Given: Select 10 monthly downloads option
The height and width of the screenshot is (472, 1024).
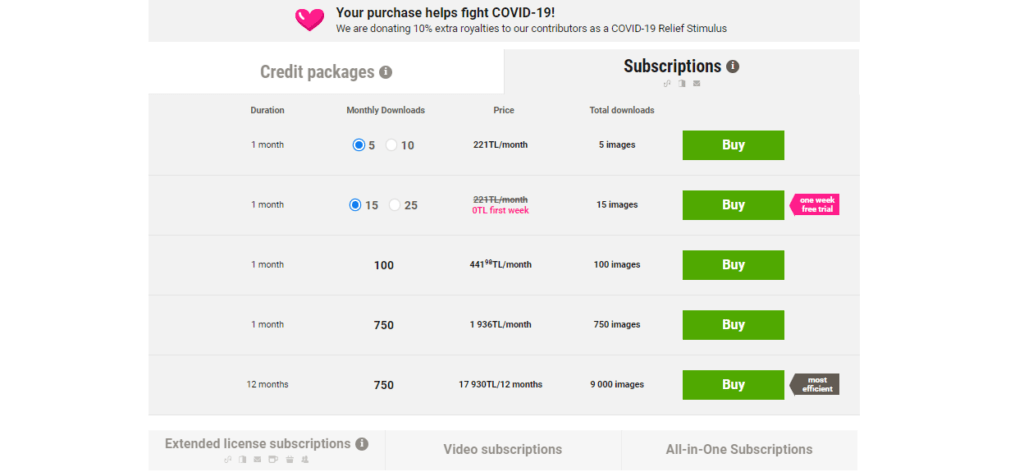Looking at the screenshot, I should (392, 145).
